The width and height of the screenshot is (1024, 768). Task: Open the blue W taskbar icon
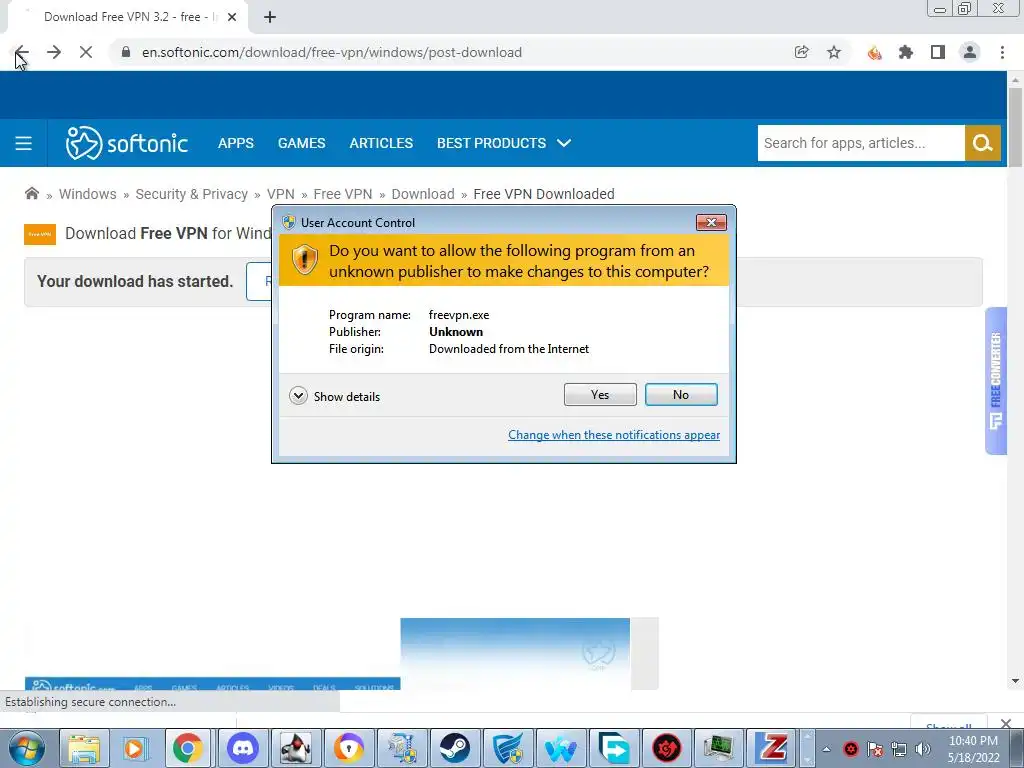point(560,748)
